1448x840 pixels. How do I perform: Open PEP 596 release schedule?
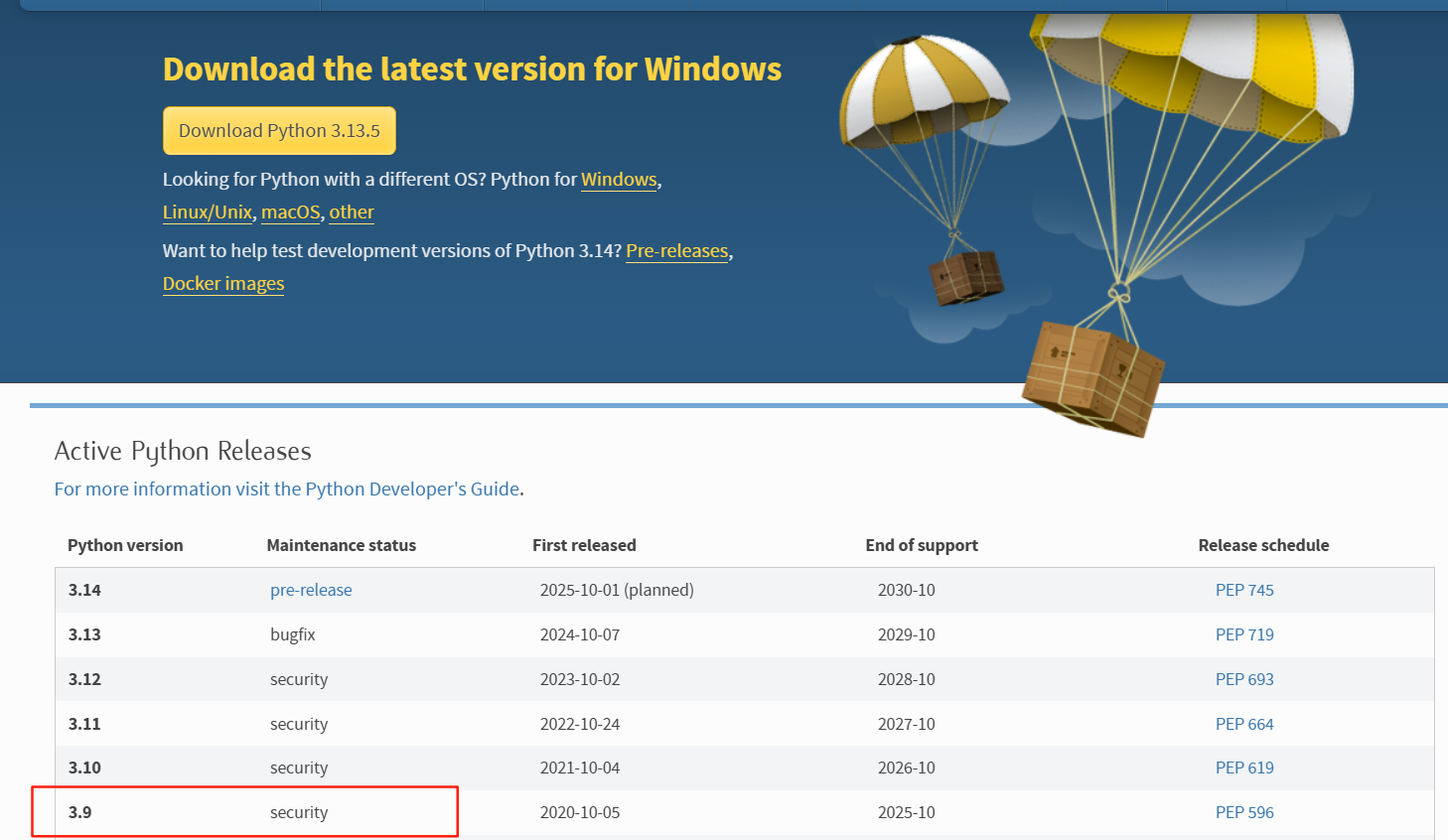click(1244, 812)
